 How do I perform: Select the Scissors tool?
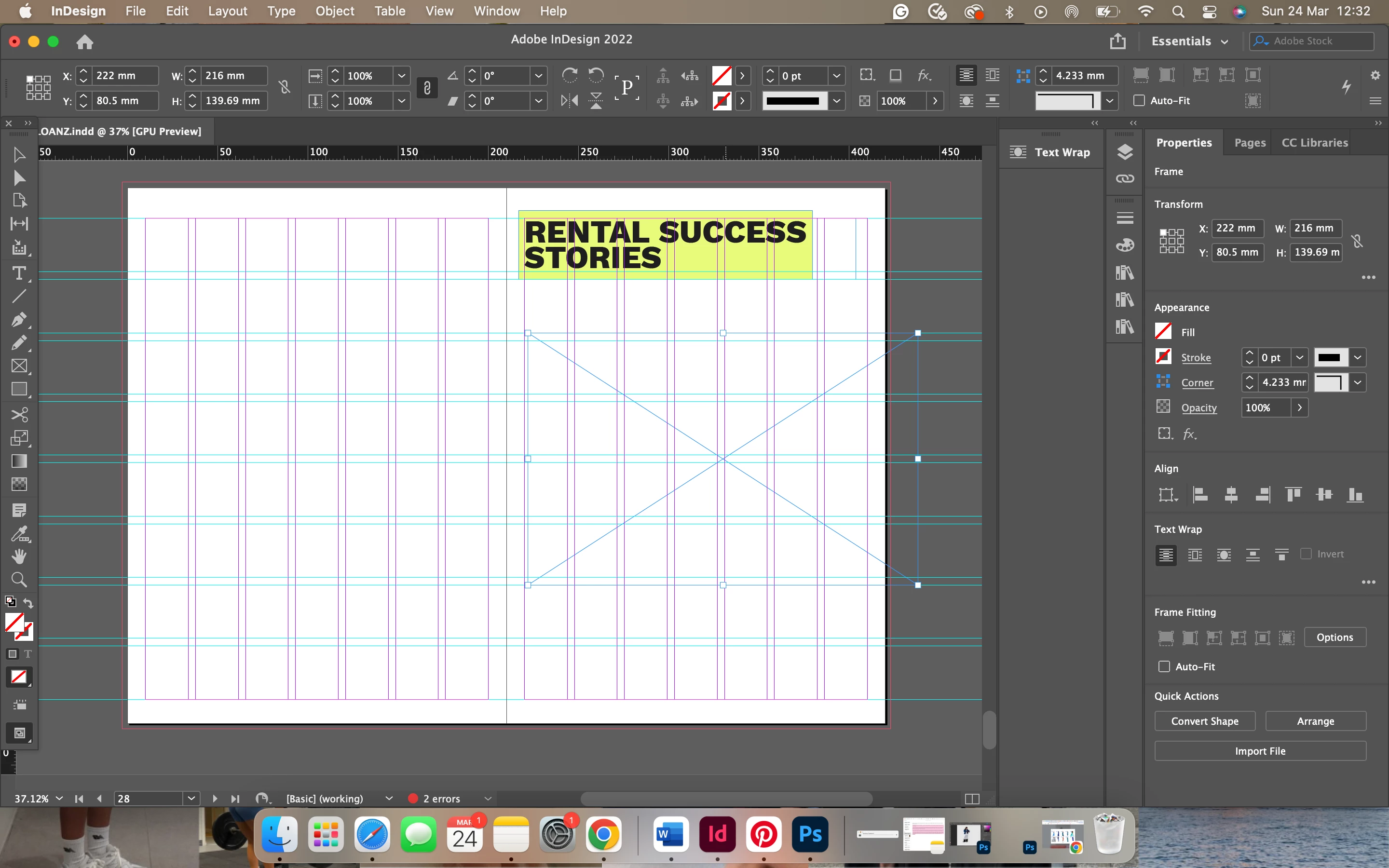point(19,415)
